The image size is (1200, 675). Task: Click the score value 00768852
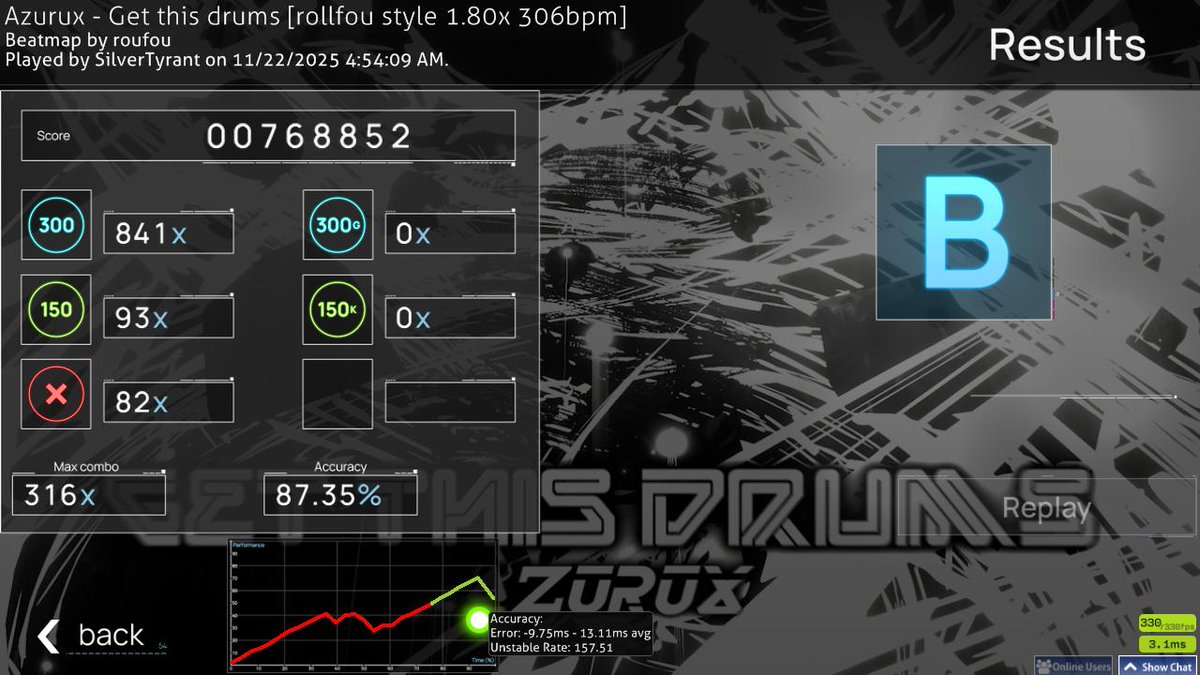tap(309, 136)
